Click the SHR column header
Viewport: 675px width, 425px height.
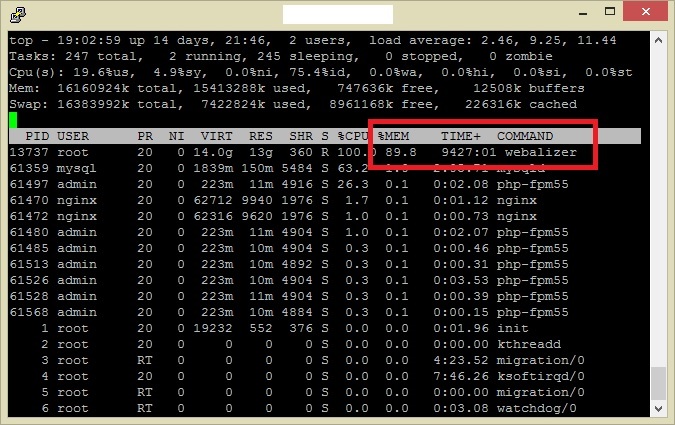[x=301, y=136]
